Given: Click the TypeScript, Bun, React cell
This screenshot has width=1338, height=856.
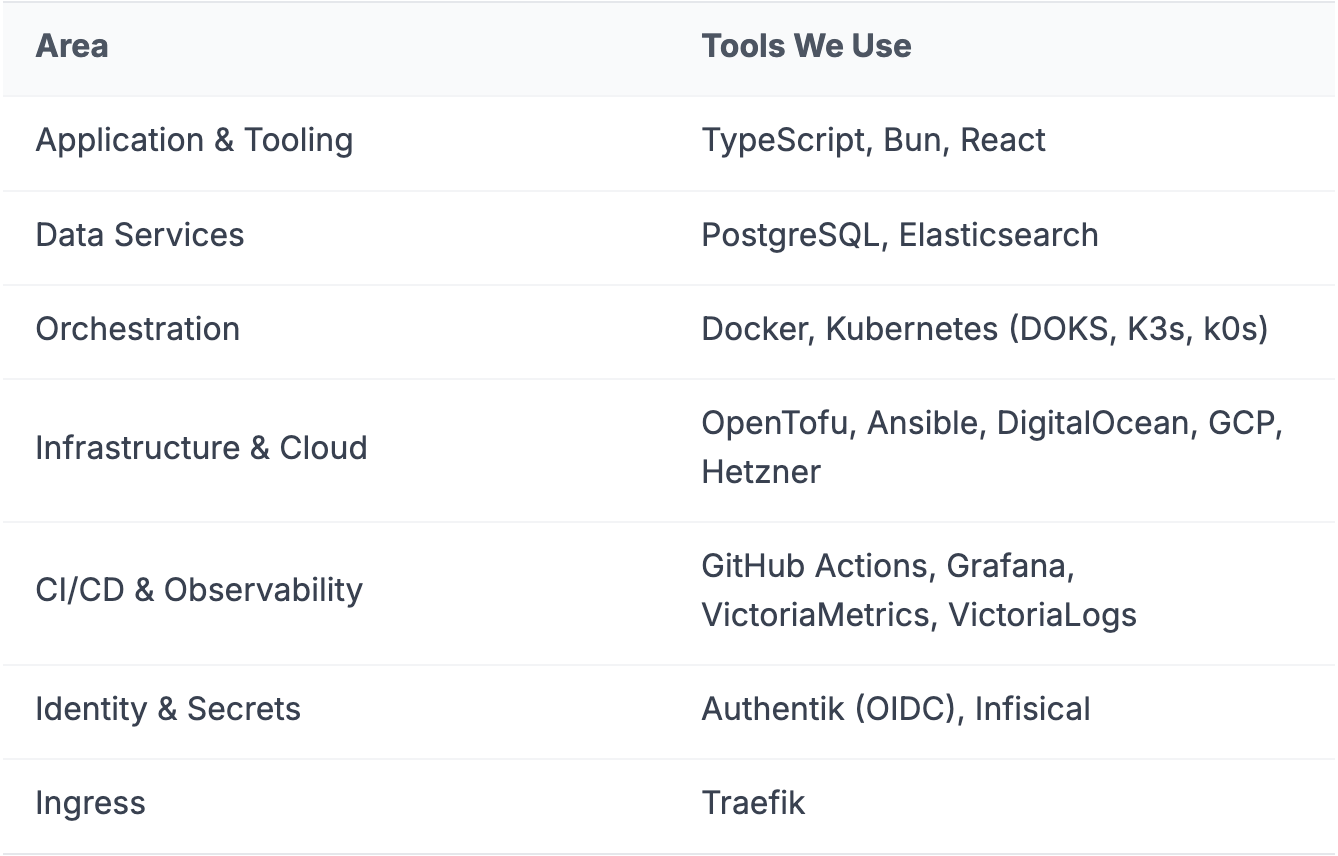Looking at the screenshot, I should (873, 141).
